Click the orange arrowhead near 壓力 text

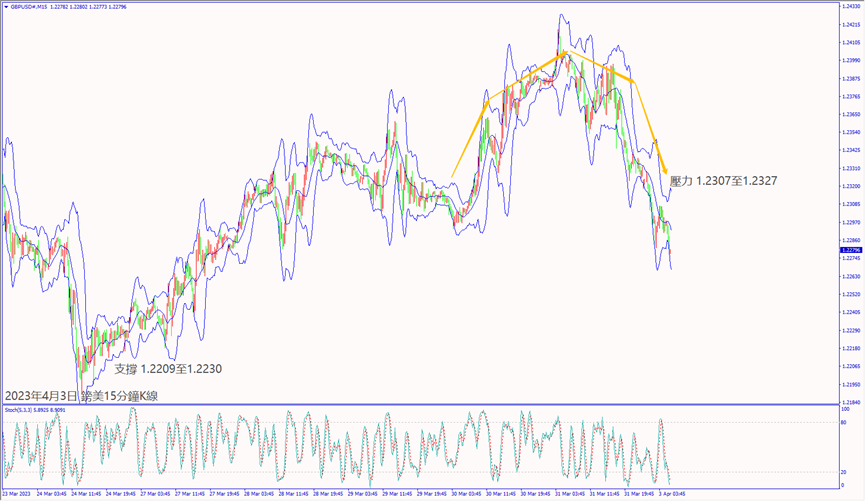click(664, 171)
